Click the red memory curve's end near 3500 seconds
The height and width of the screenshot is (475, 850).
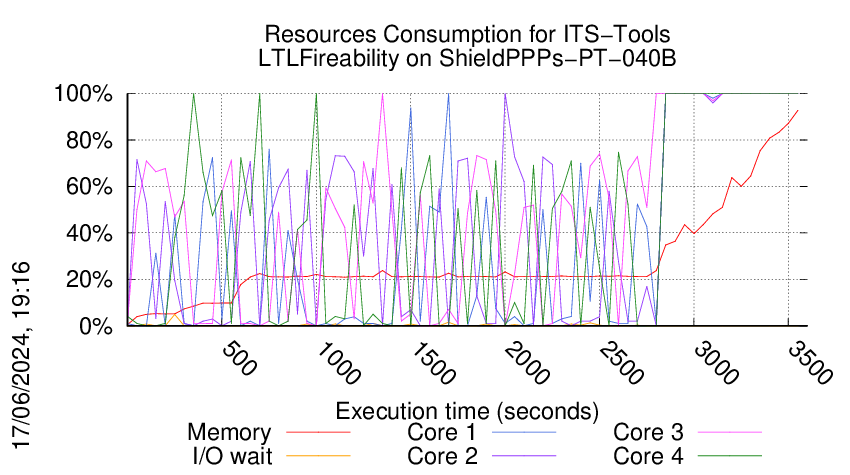[x=797, y=111]
